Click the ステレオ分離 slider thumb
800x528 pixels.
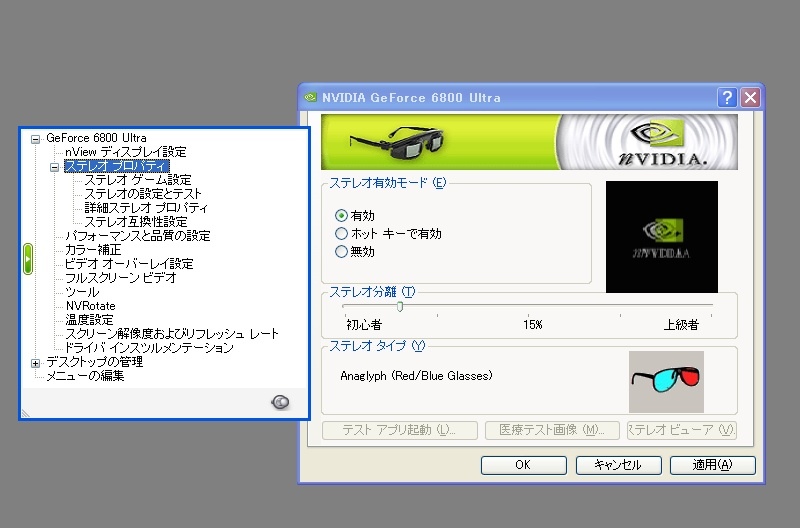[x=400, y=306]
